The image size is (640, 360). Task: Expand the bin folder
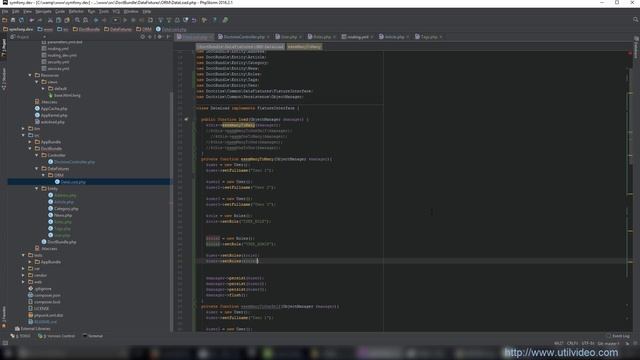coord(23,129)
